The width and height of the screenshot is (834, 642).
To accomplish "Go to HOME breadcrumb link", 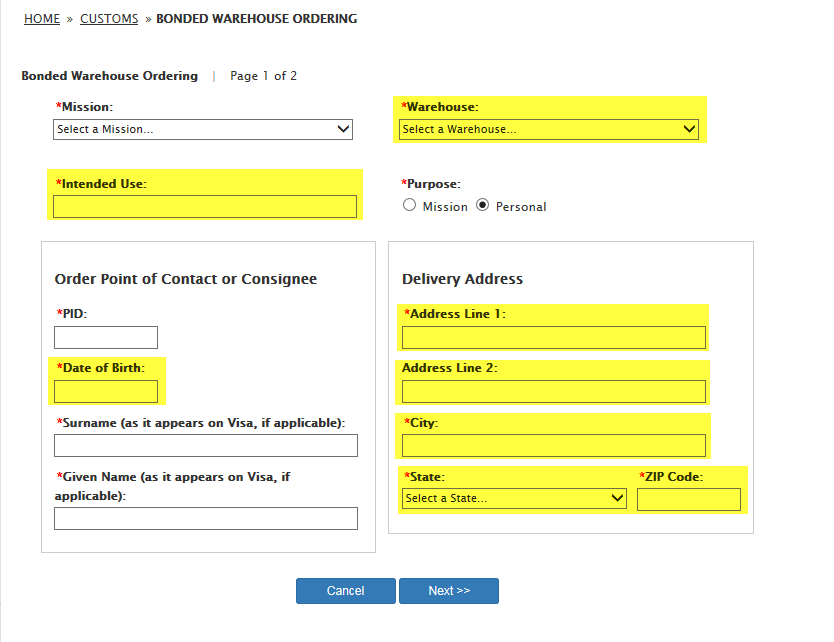I will [x=42, y=19].
